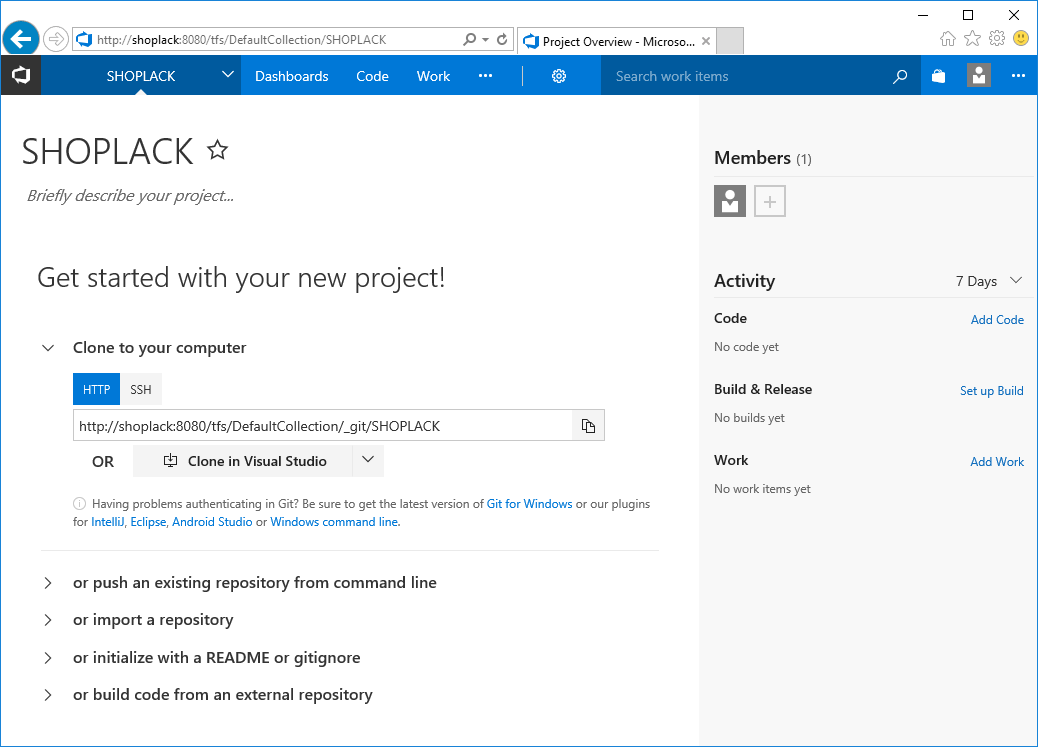
Task: Favorite the SHOPLACK project with star icon
Action: [x=218, y=150]
